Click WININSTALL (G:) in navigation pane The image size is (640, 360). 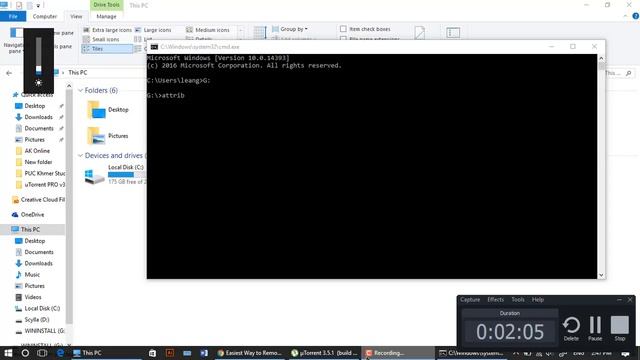(44, 331)
